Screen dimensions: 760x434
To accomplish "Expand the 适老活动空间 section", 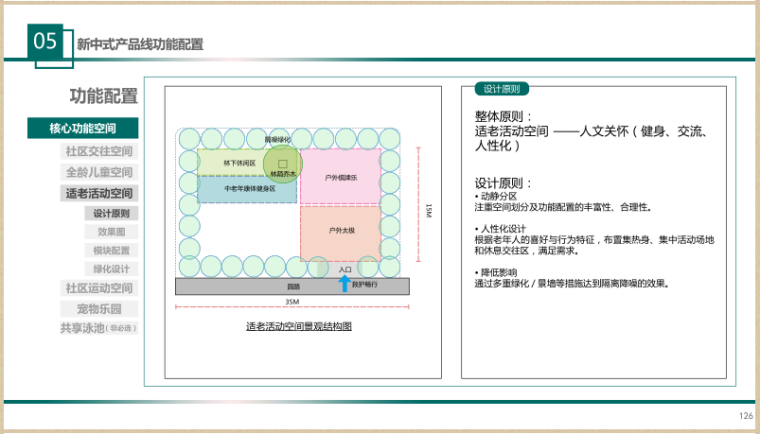I will point(99,193).
